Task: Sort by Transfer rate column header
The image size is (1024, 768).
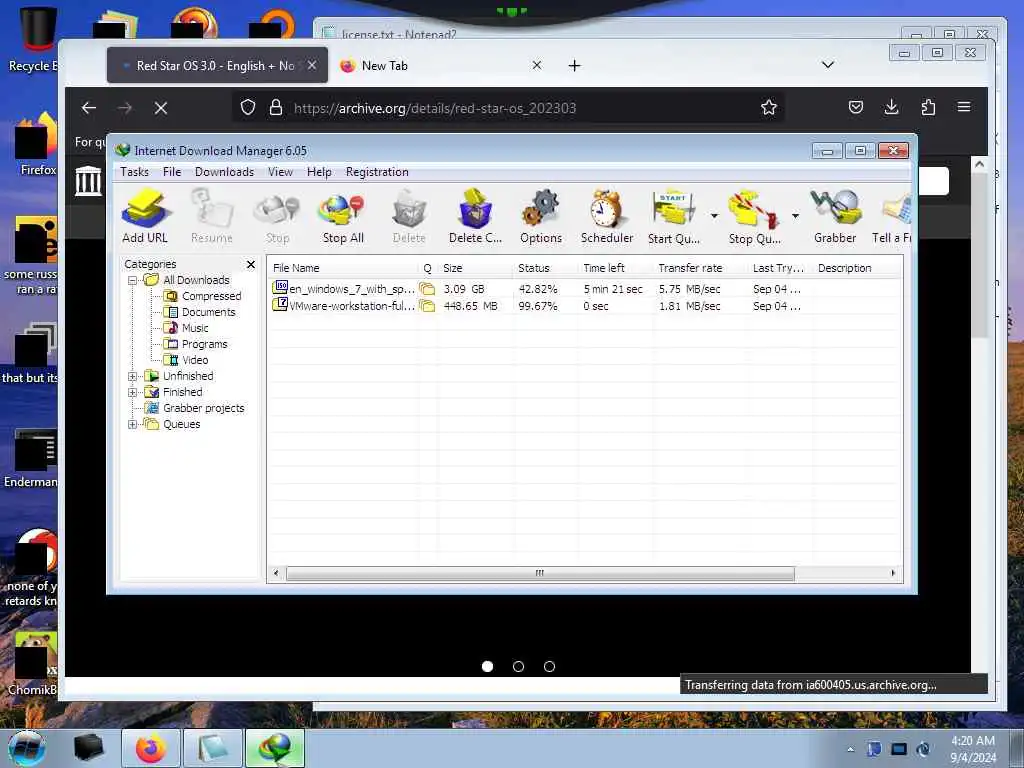Action: coord(700,268)
